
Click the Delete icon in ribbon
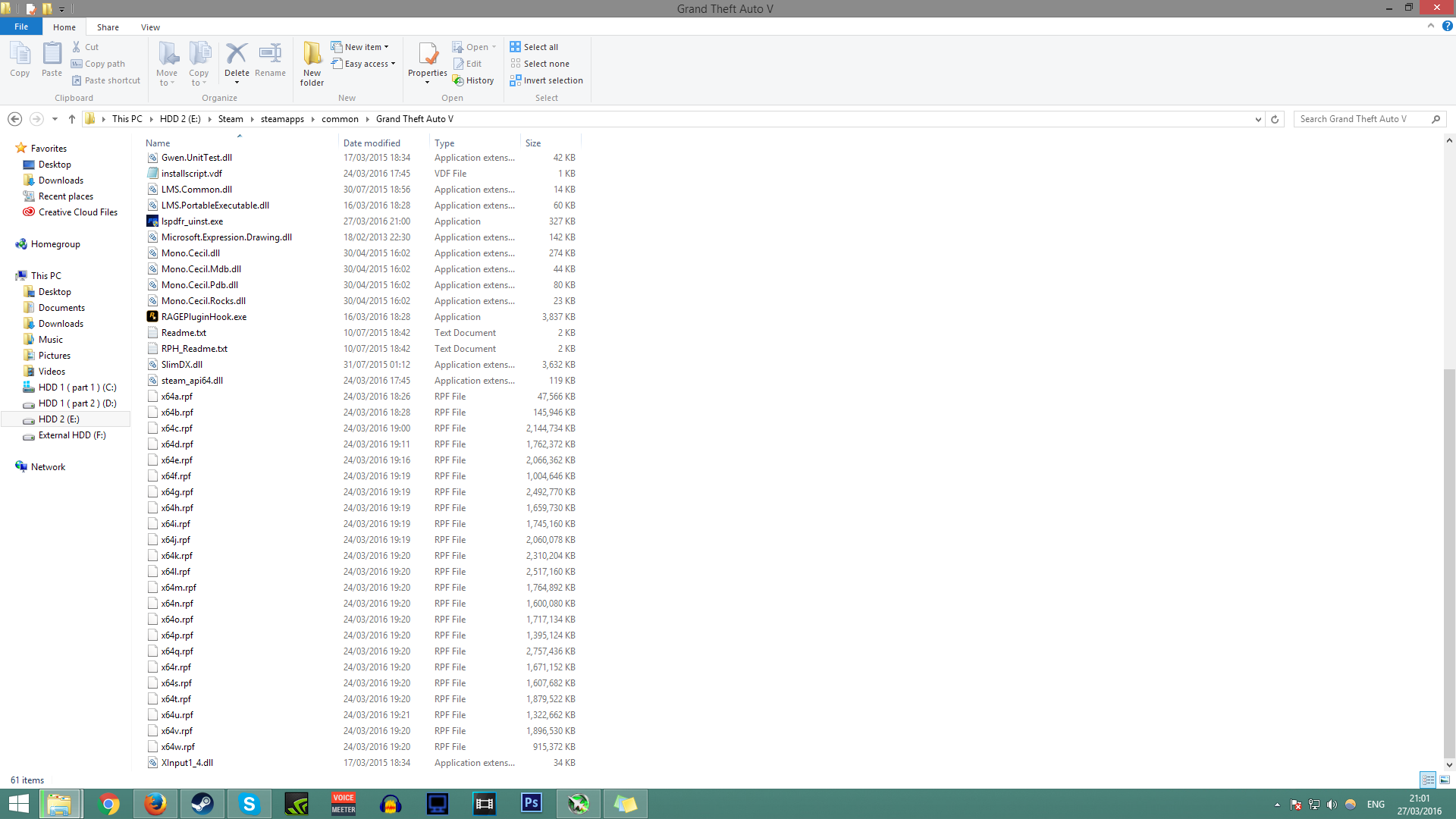tap(237, 55)
